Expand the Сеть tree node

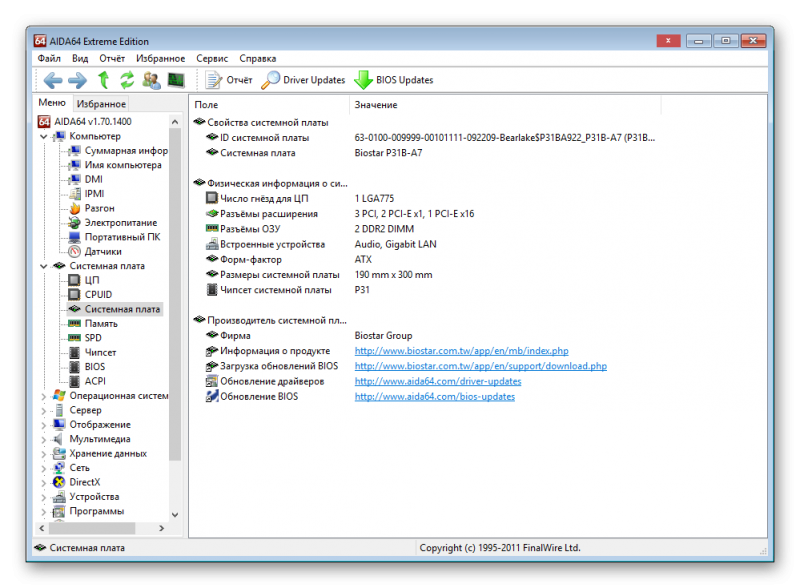coord(44,468)
